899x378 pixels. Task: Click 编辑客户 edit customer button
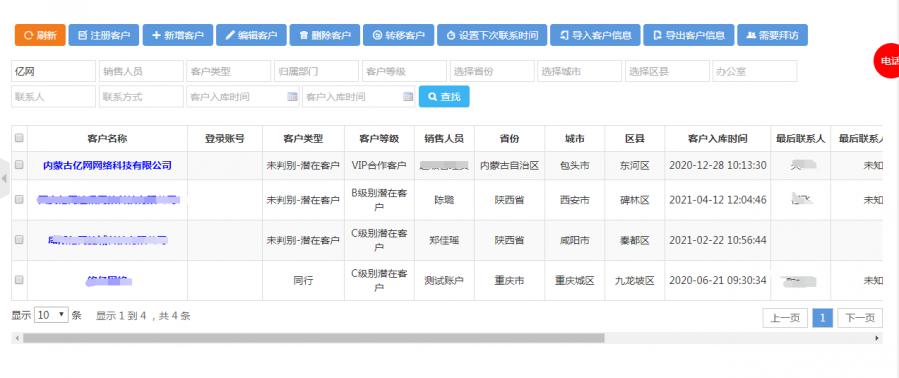[x=251, y=35]
